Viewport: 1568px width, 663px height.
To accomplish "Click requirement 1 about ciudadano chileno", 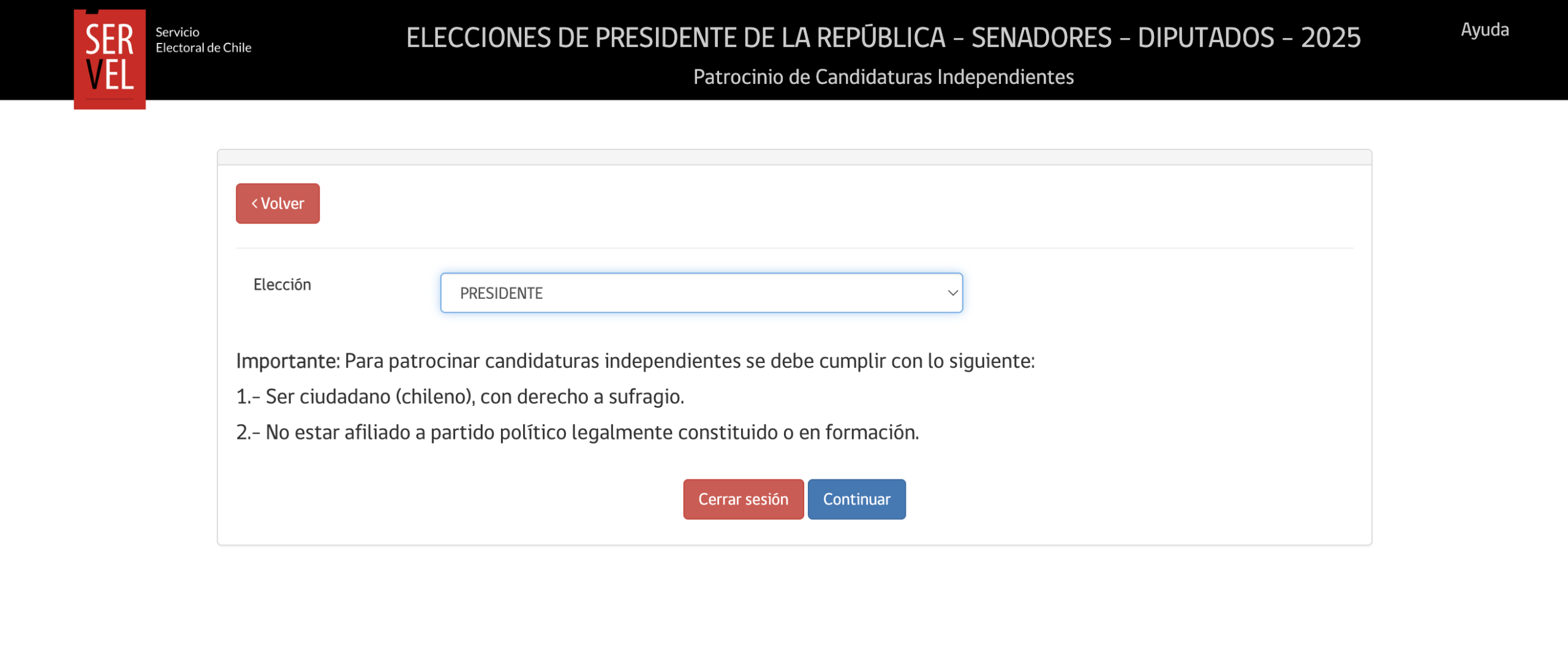I will [460, 396].
